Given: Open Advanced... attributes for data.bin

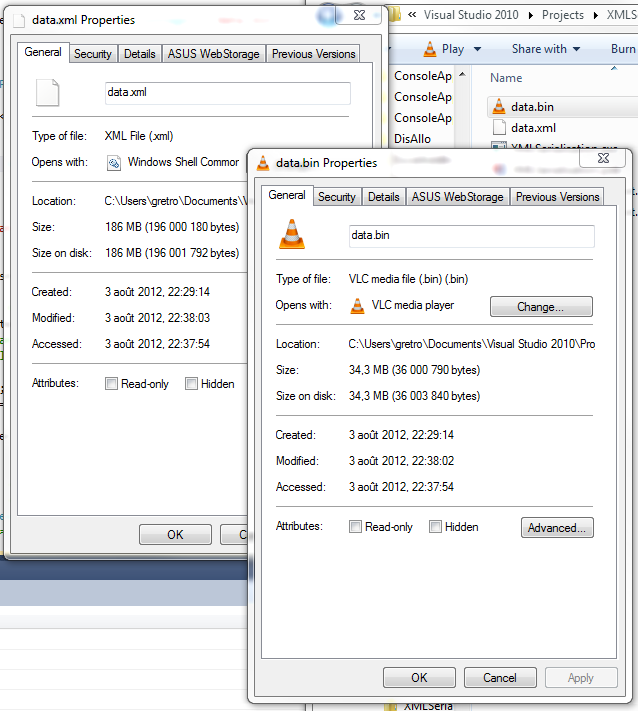Looking at the screenshot, I should [x=556, y=528].
